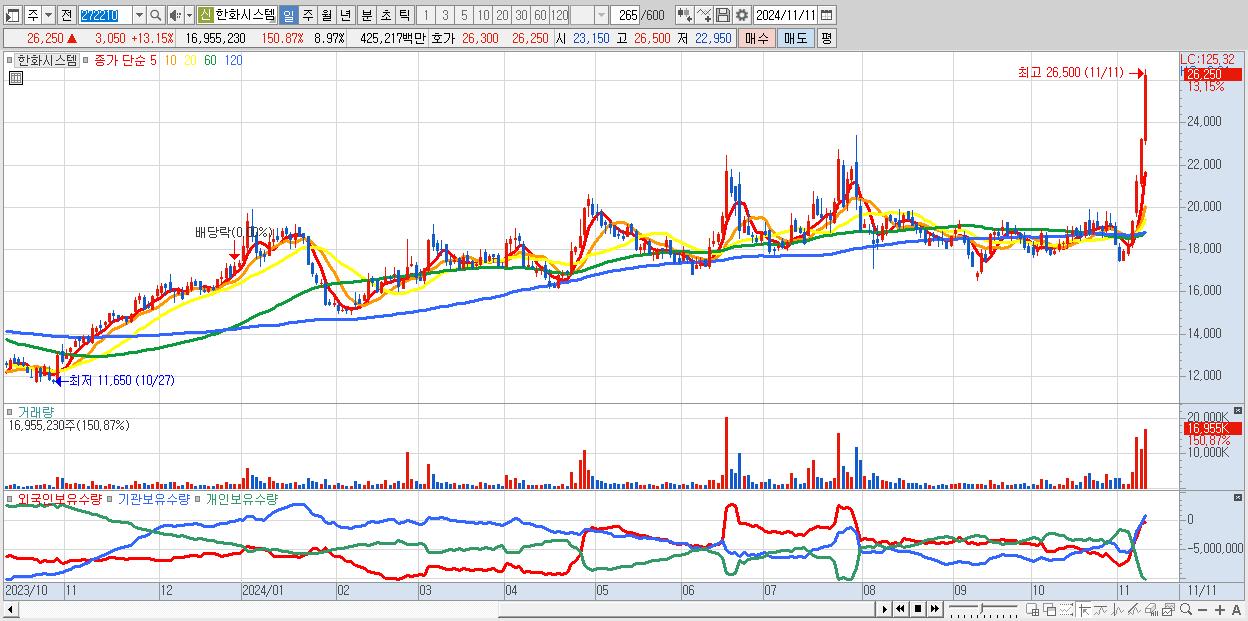The width and height of the screenshot is (1248, 621).
Task: Select the 틱 tick period tab
Action: (x=403, y=15)
